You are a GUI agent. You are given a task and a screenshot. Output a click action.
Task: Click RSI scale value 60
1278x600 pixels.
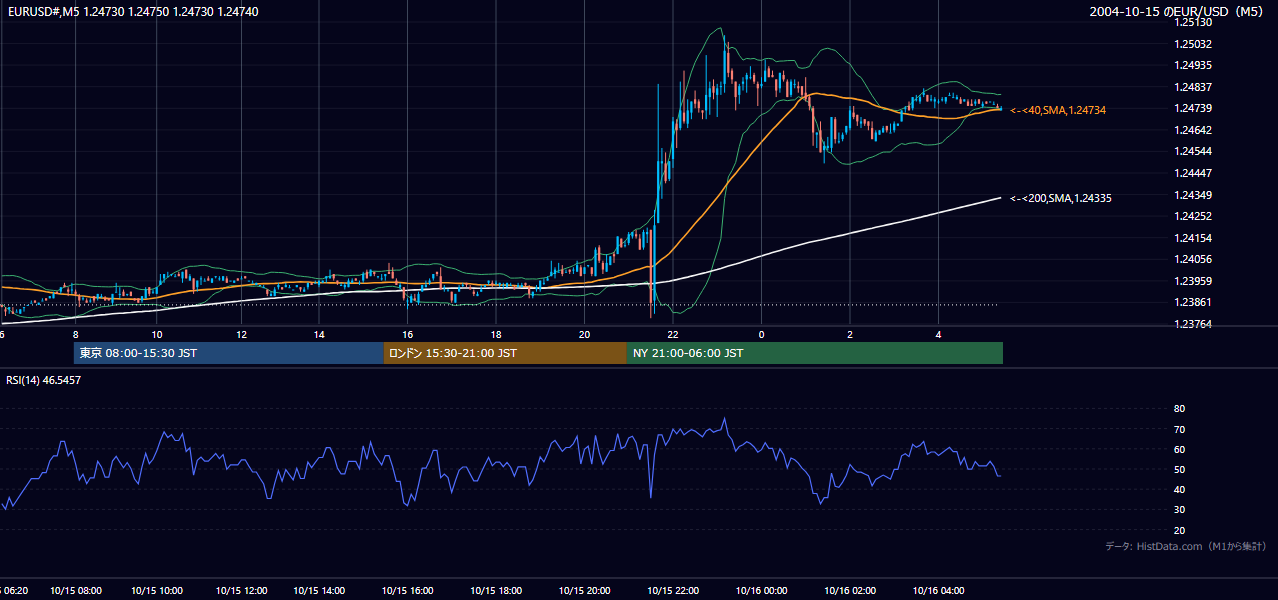pos(1180,449)
